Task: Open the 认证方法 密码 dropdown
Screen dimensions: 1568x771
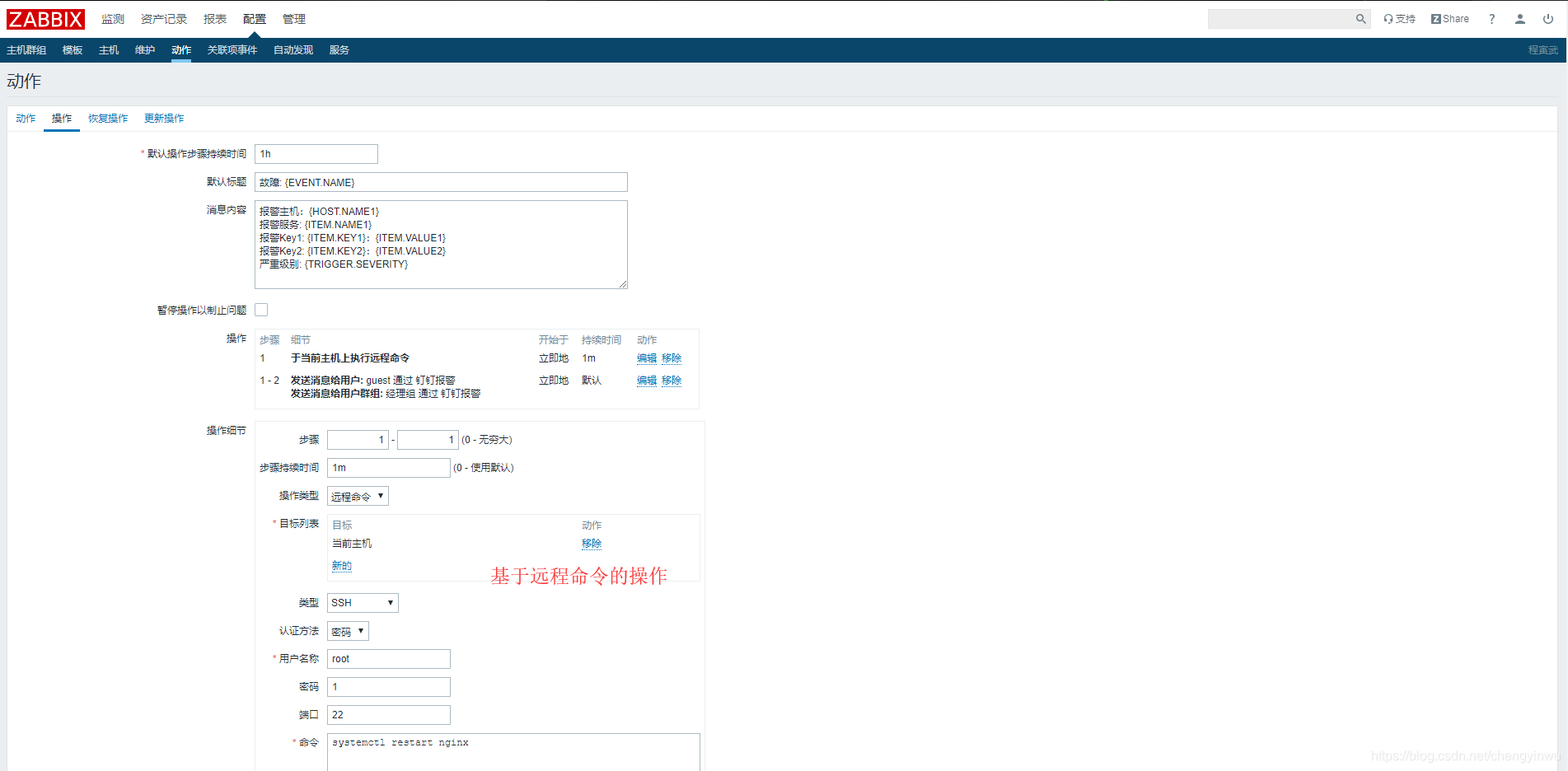Action: click(x=348, y=631)
